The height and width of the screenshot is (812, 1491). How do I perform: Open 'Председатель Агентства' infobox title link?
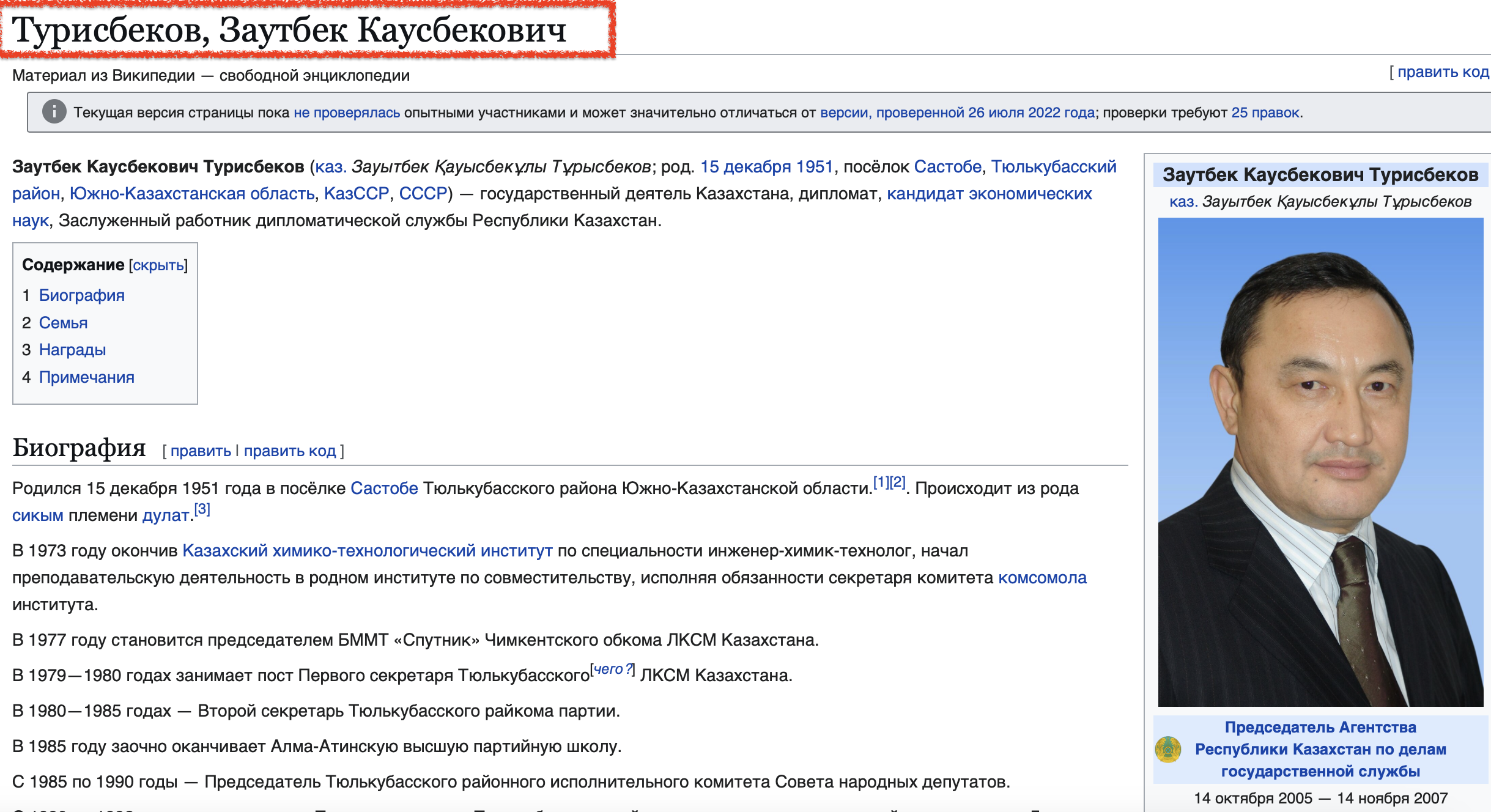pyautogui.click(x=1320, y=728)
